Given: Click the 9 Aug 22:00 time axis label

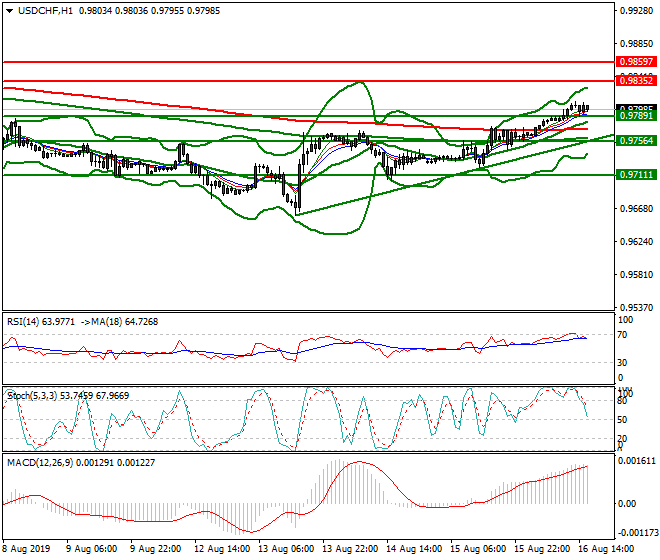Looking at the screenshot, I should coord(156,549).
